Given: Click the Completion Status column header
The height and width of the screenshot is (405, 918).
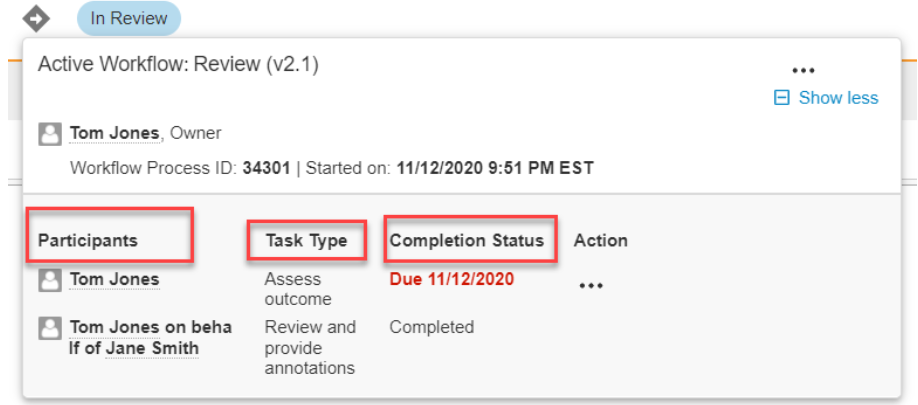Looking at the screenshot, I should [x=467, y=241].
